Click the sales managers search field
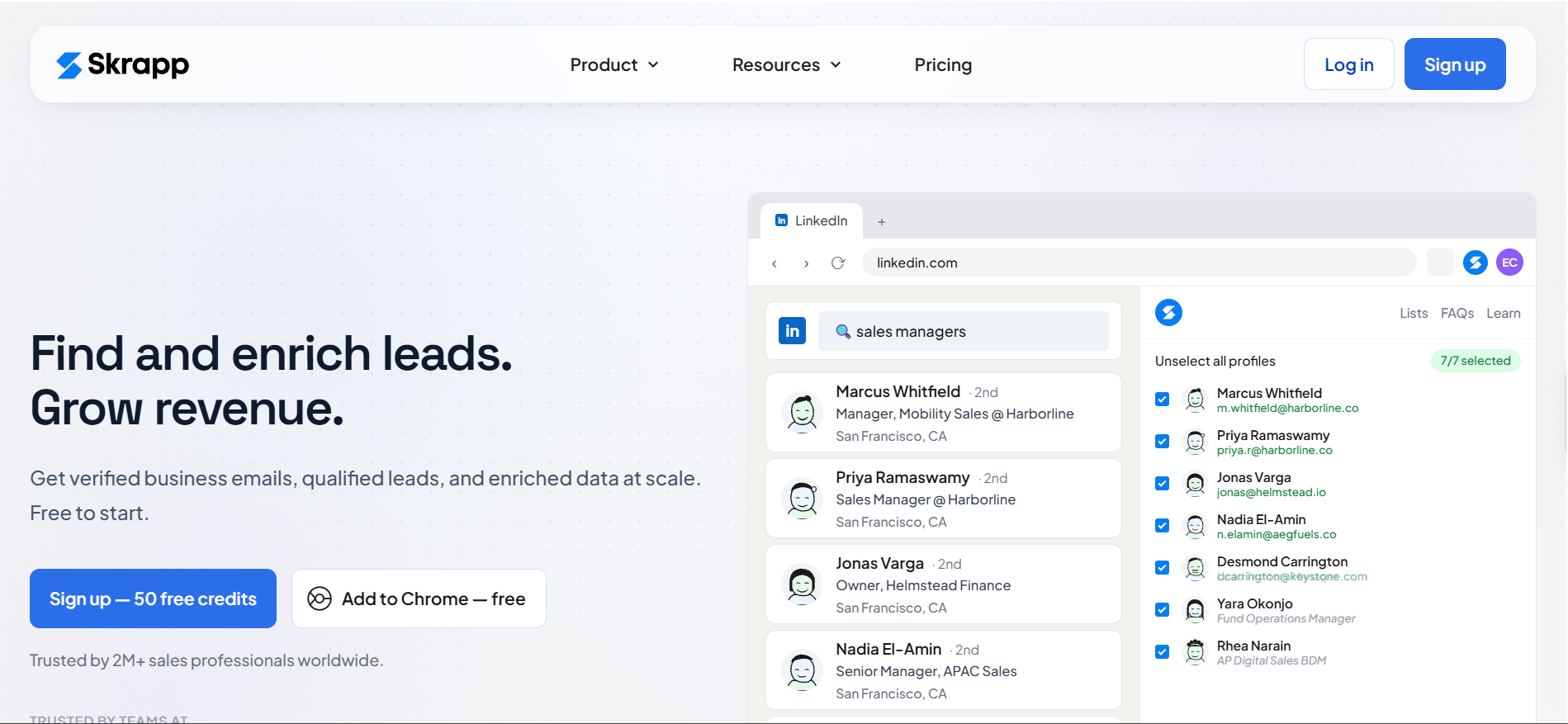The height and width of the screenshot is (724, 1568). click(964, 331)
